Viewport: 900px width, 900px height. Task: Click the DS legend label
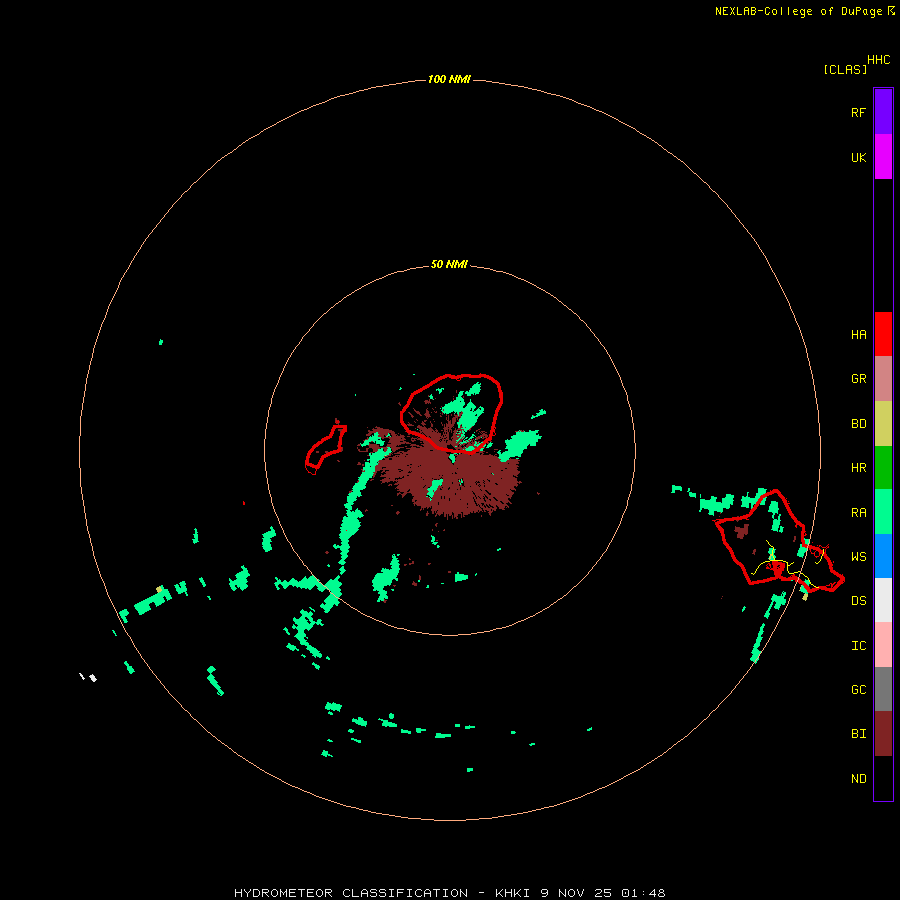click(858, 601)
